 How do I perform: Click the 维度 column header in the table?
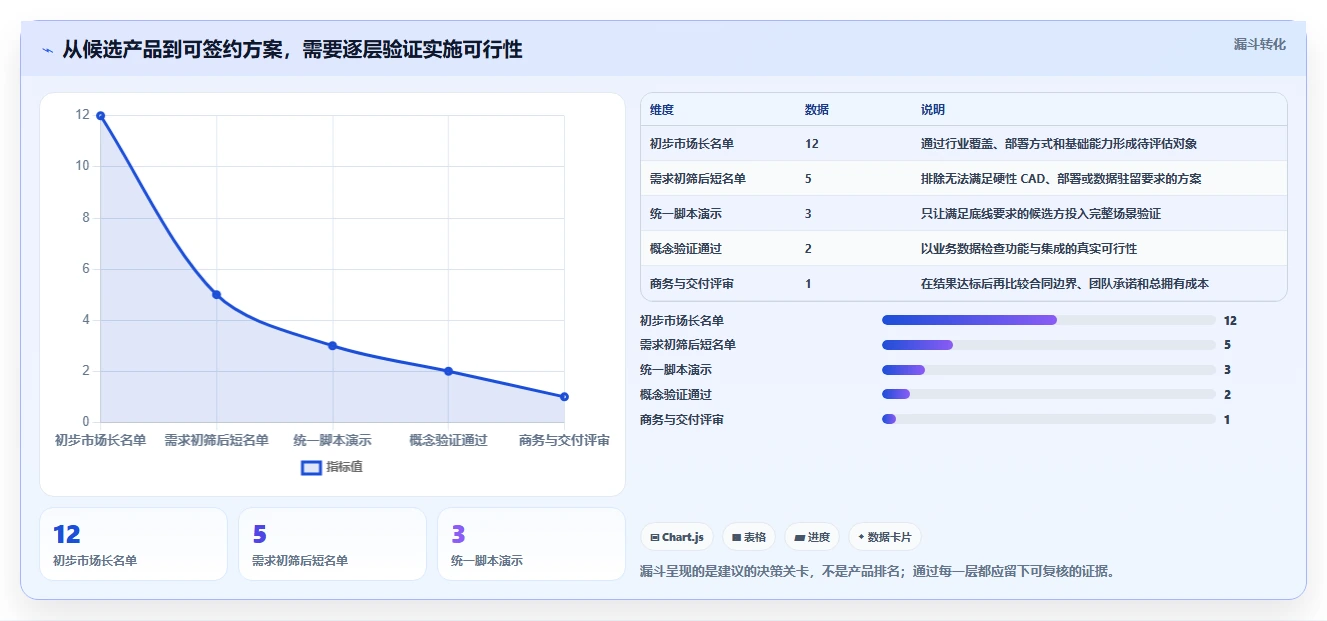point(662,110)
